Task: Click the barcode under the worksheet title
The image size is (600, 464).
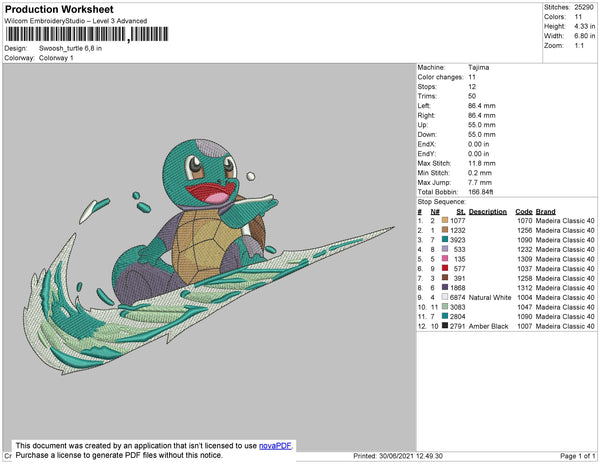Action: pyautogui.click(x=87, y=34)
